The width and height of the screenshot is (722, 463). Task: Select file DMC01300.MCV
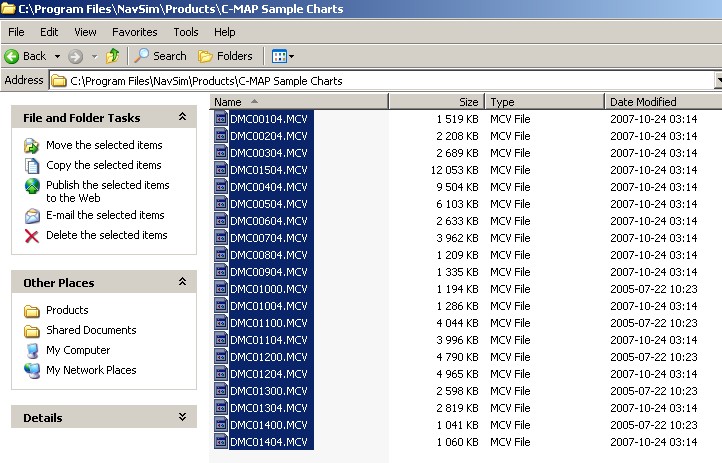[268, 391]
